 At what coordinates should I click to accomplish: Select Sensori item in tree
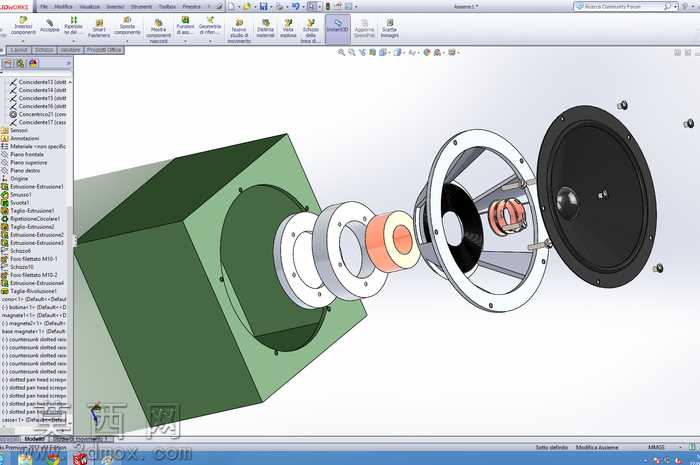click(x=14, y=130)
